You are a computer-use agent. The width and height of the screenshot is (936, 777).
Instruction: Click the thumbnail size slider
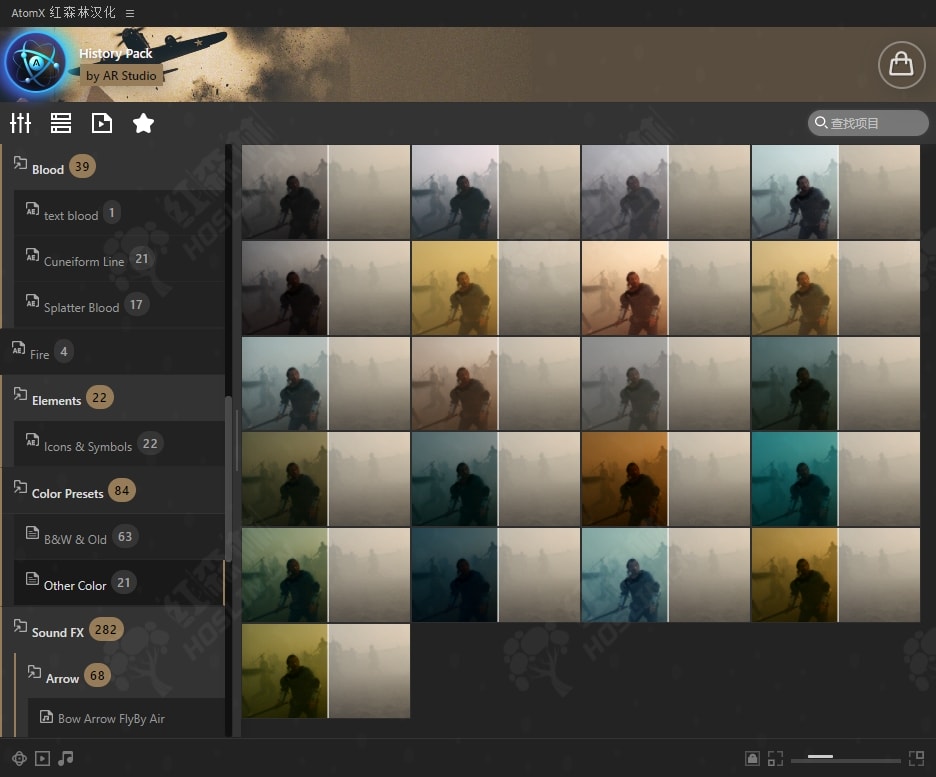[845, 759]
